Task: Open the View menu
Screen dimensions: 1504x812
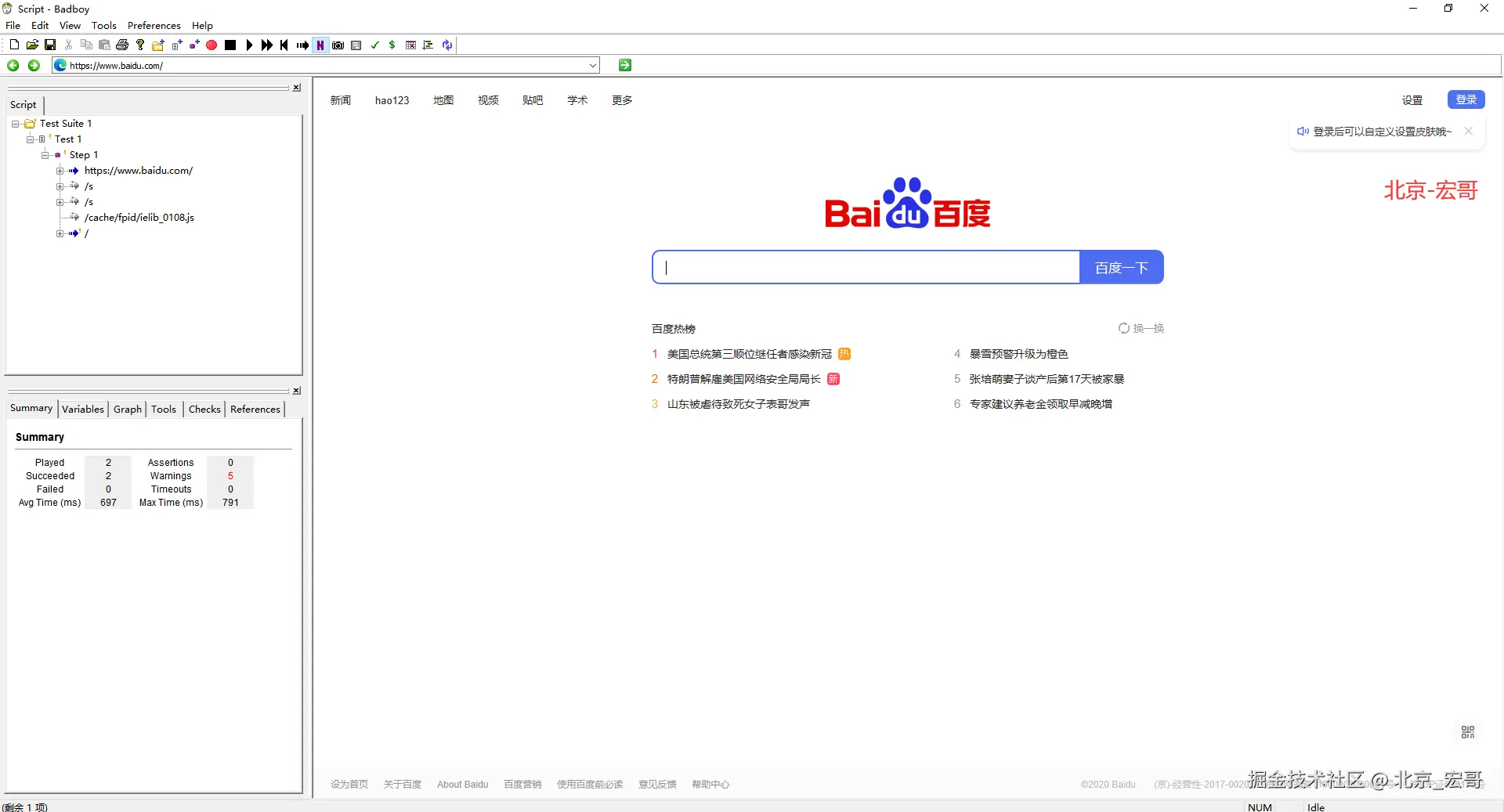Action: (x=70, y=26)
